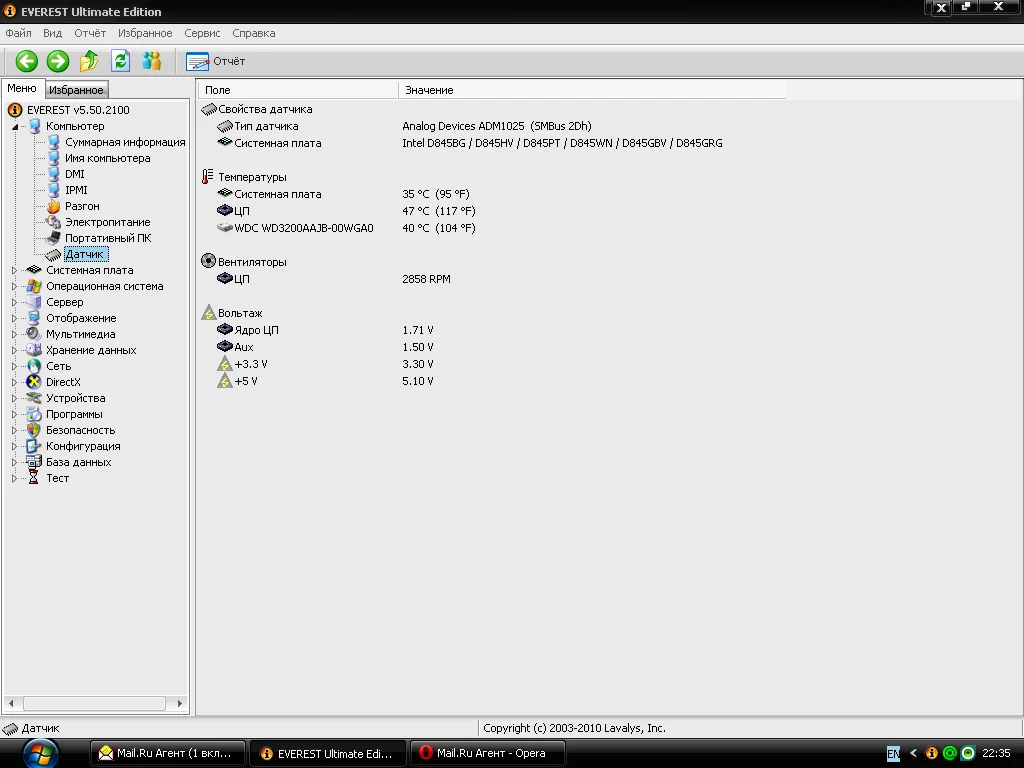Click the green Forward arrow button
Viewport: 1024px width, 768px height.
pos(58,61)
